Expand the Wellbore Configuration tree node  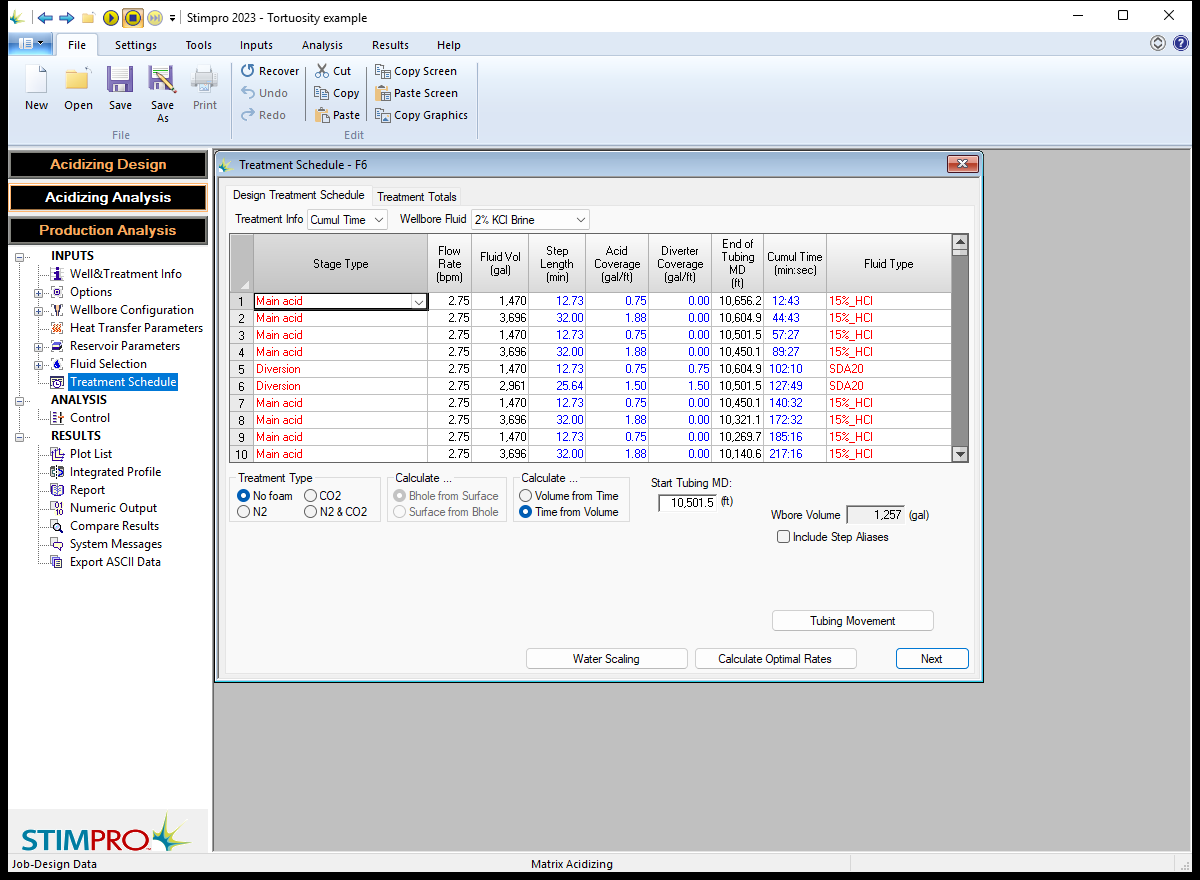point(39,310)
